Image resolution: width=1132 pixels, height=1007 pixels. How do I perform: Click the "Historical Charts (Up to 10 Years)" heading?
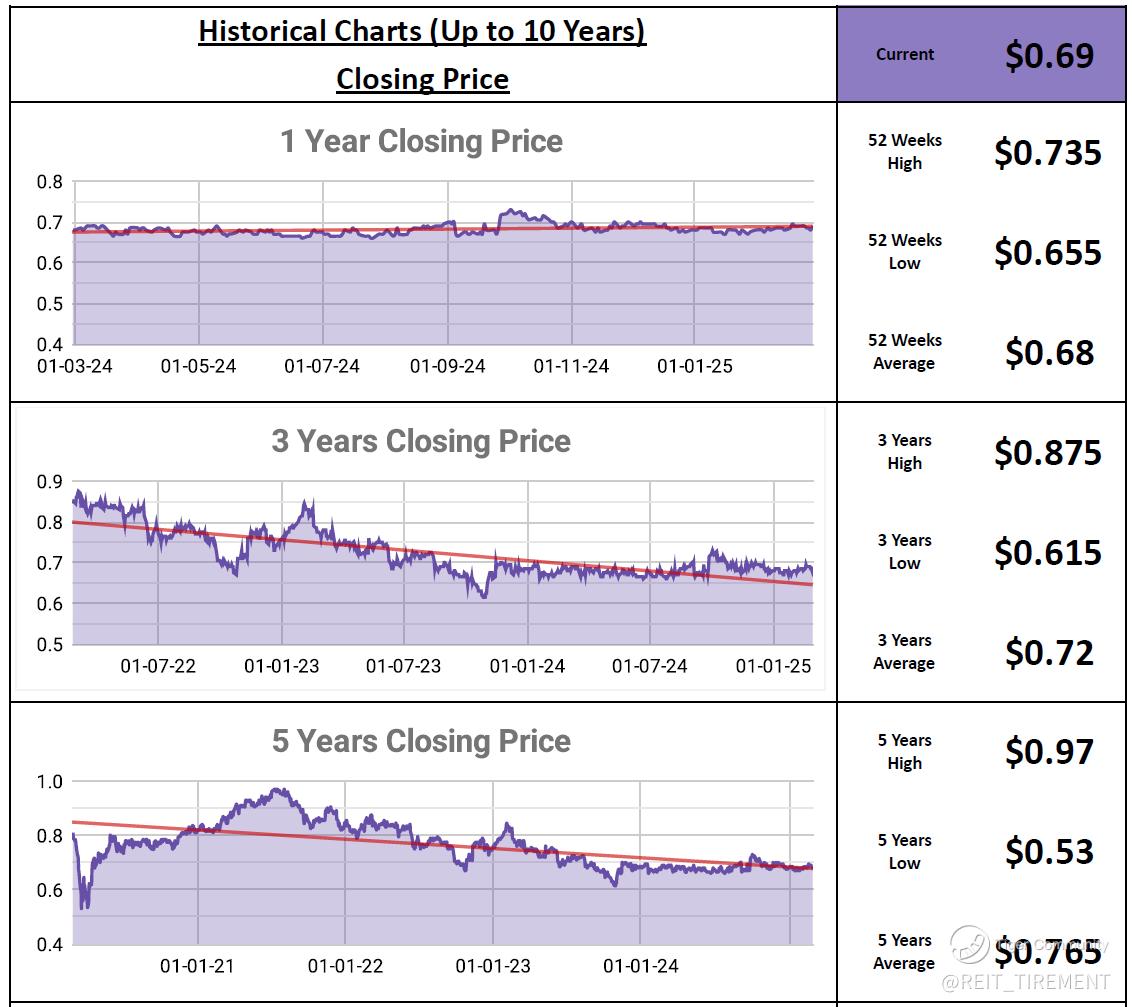[x=422, y=31]
